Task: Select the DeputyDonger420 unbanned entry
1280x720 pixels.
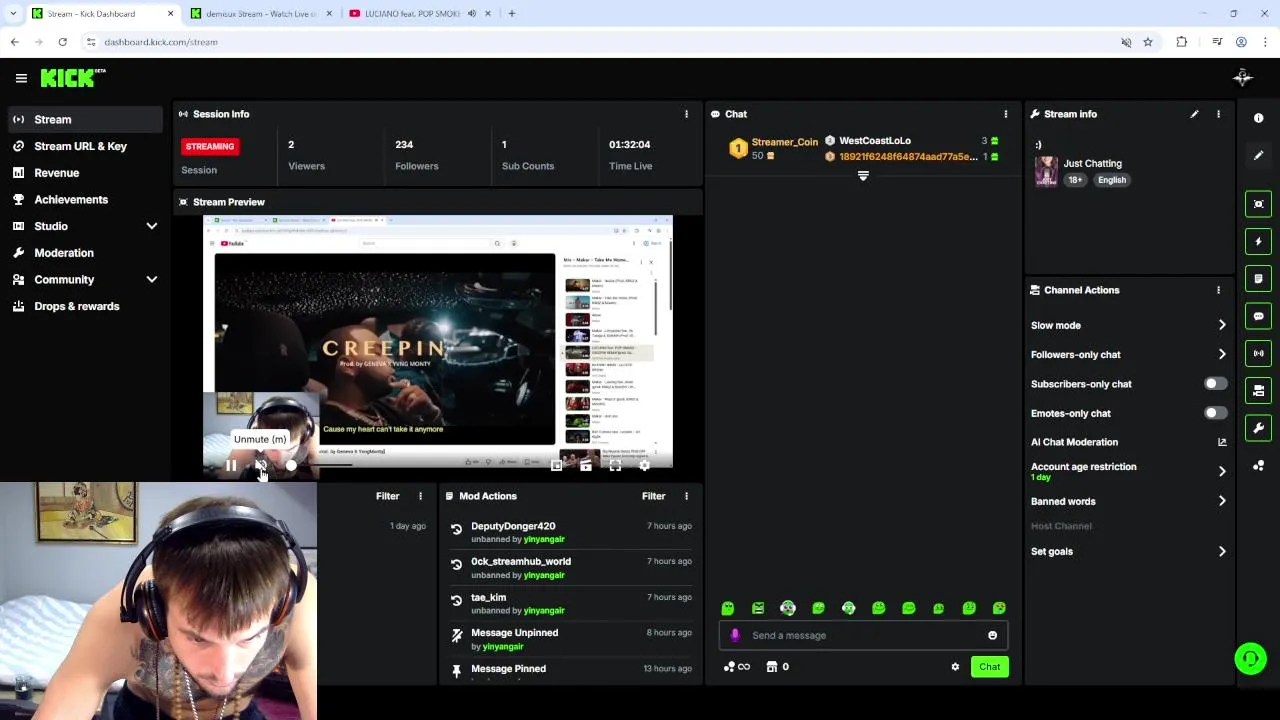Action: coord(570,532)
